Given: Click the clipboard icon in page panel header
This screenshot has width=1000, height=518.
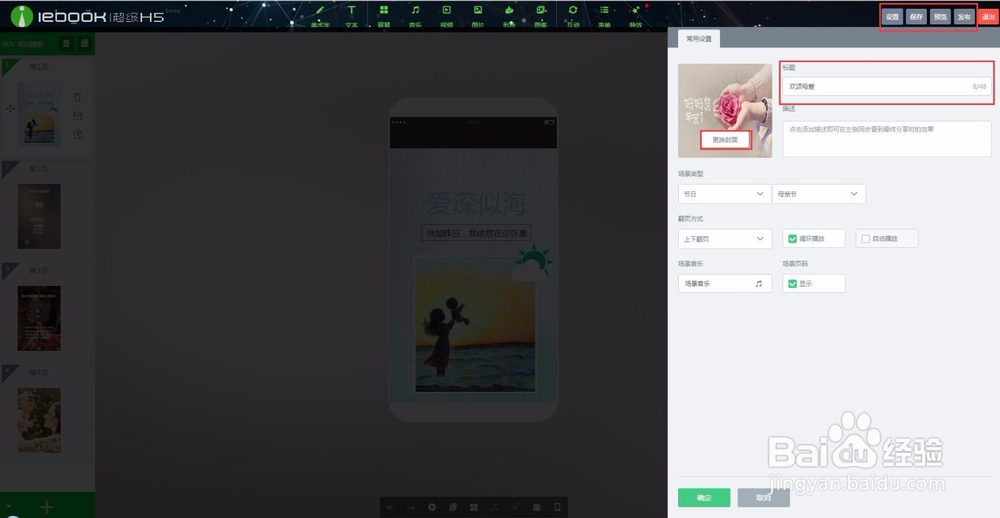Looking at the screenshot, I should click(x=66, y=43).
